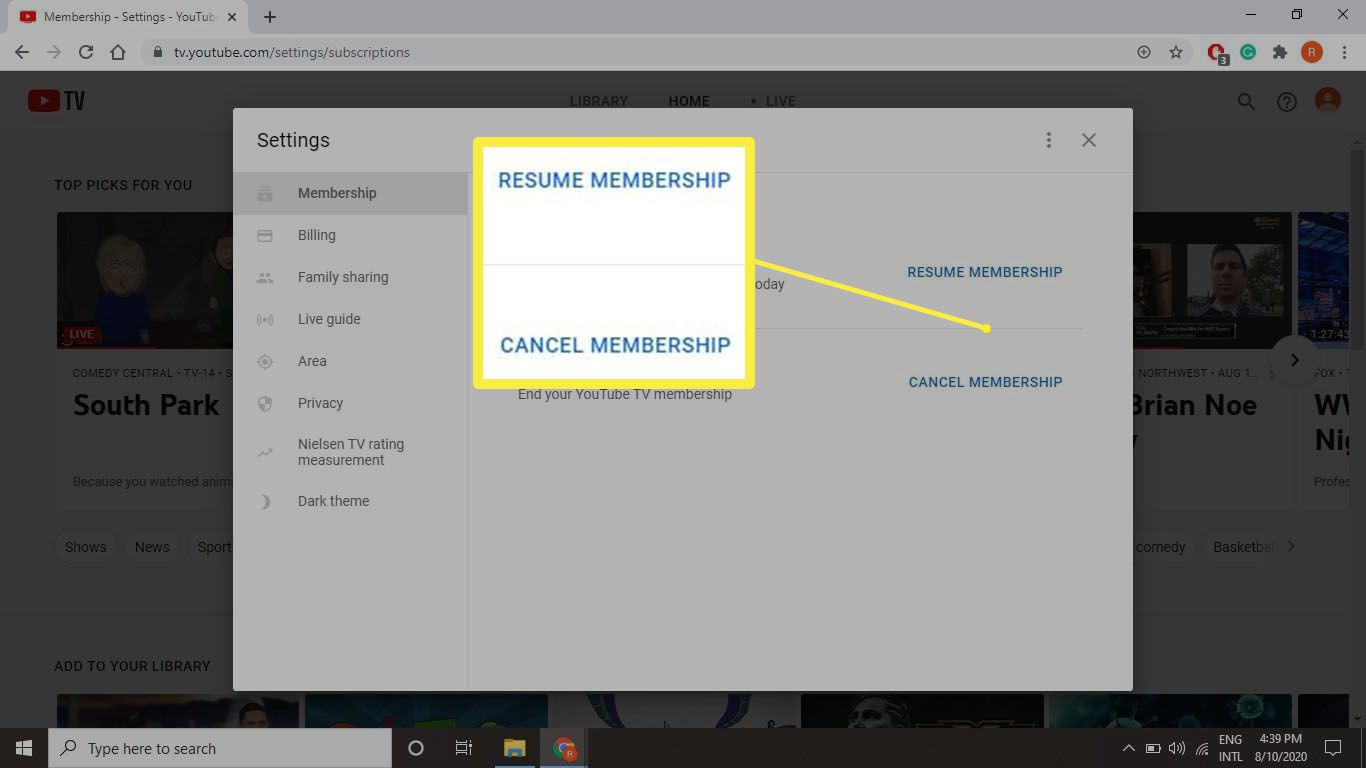1366x768 pixels.
Task: Open the Chrome three-dot menu
Action: pos(1343,52)
